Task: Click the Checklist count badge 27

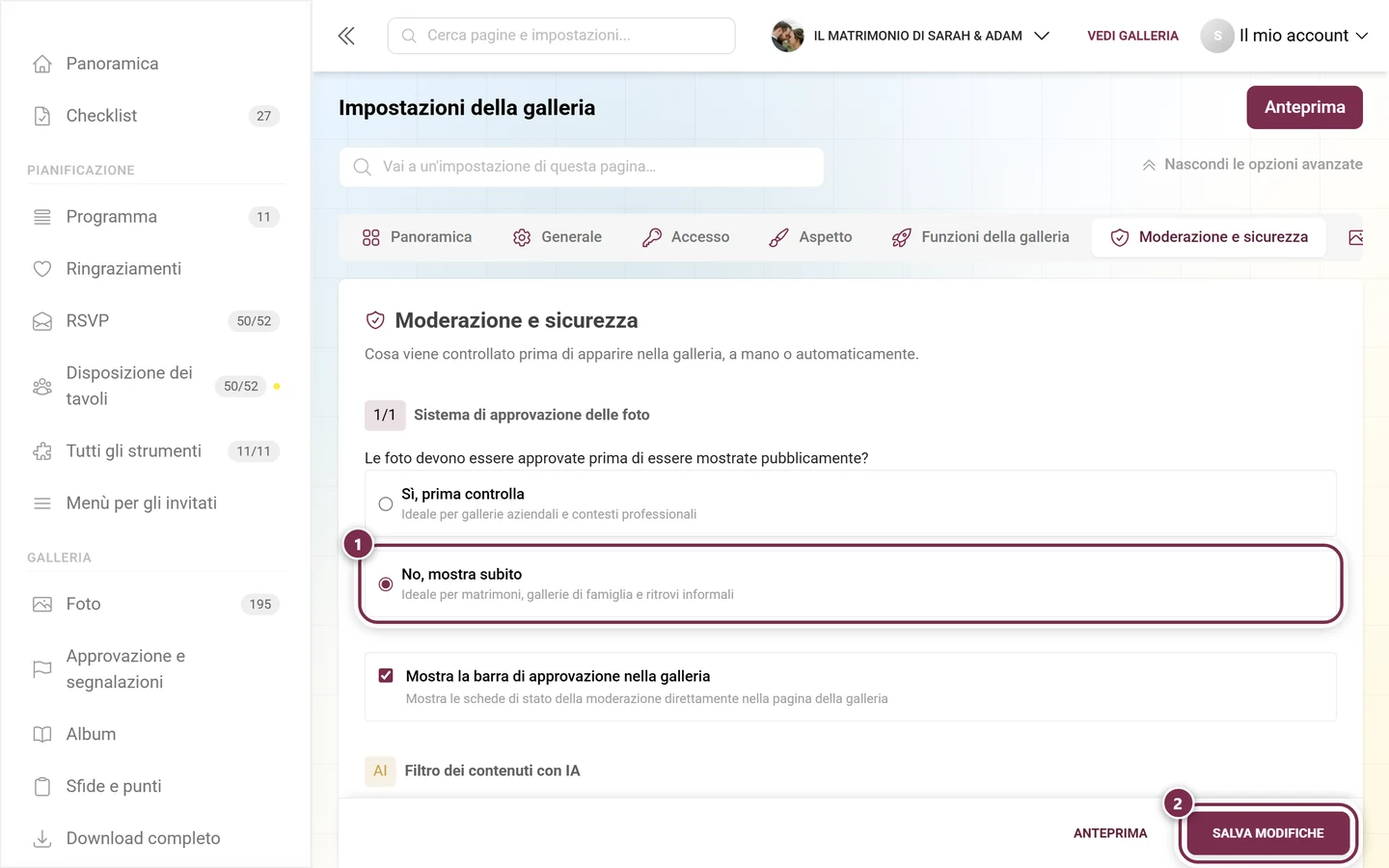Action: tap(264, 116)
